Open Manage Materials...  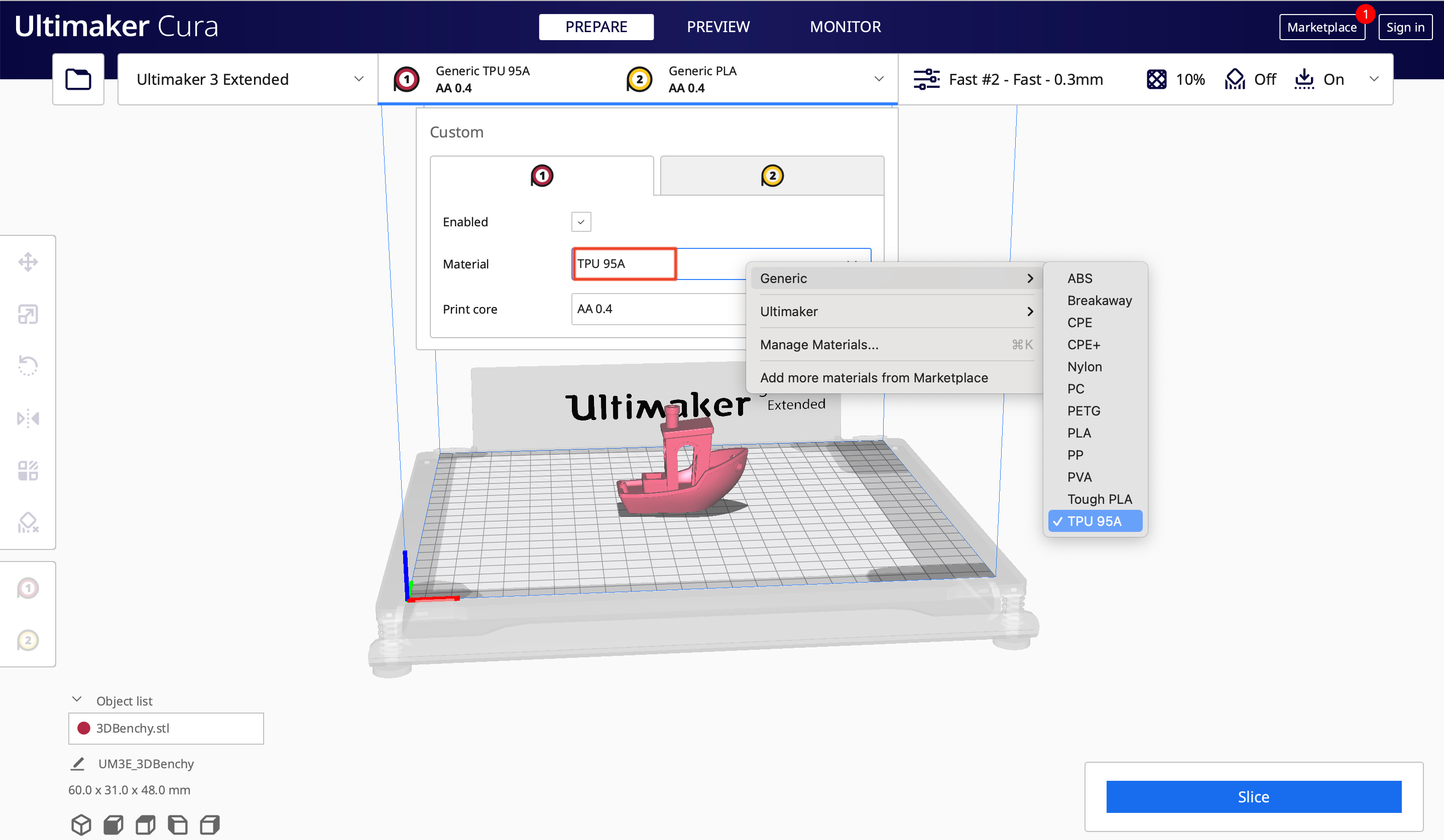coord(896,345)
